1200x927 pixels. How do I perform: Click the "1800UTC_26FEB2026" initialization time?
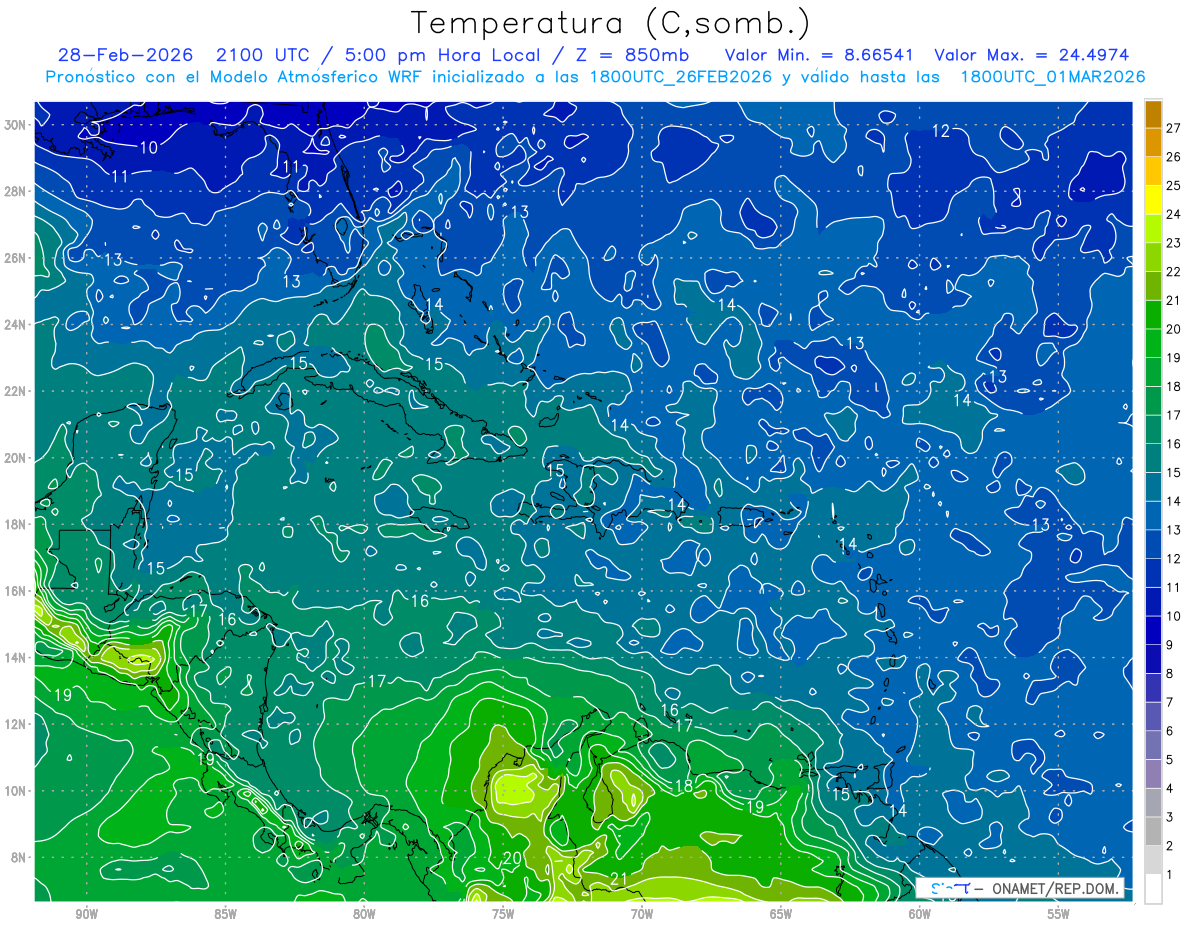[680, 77]
